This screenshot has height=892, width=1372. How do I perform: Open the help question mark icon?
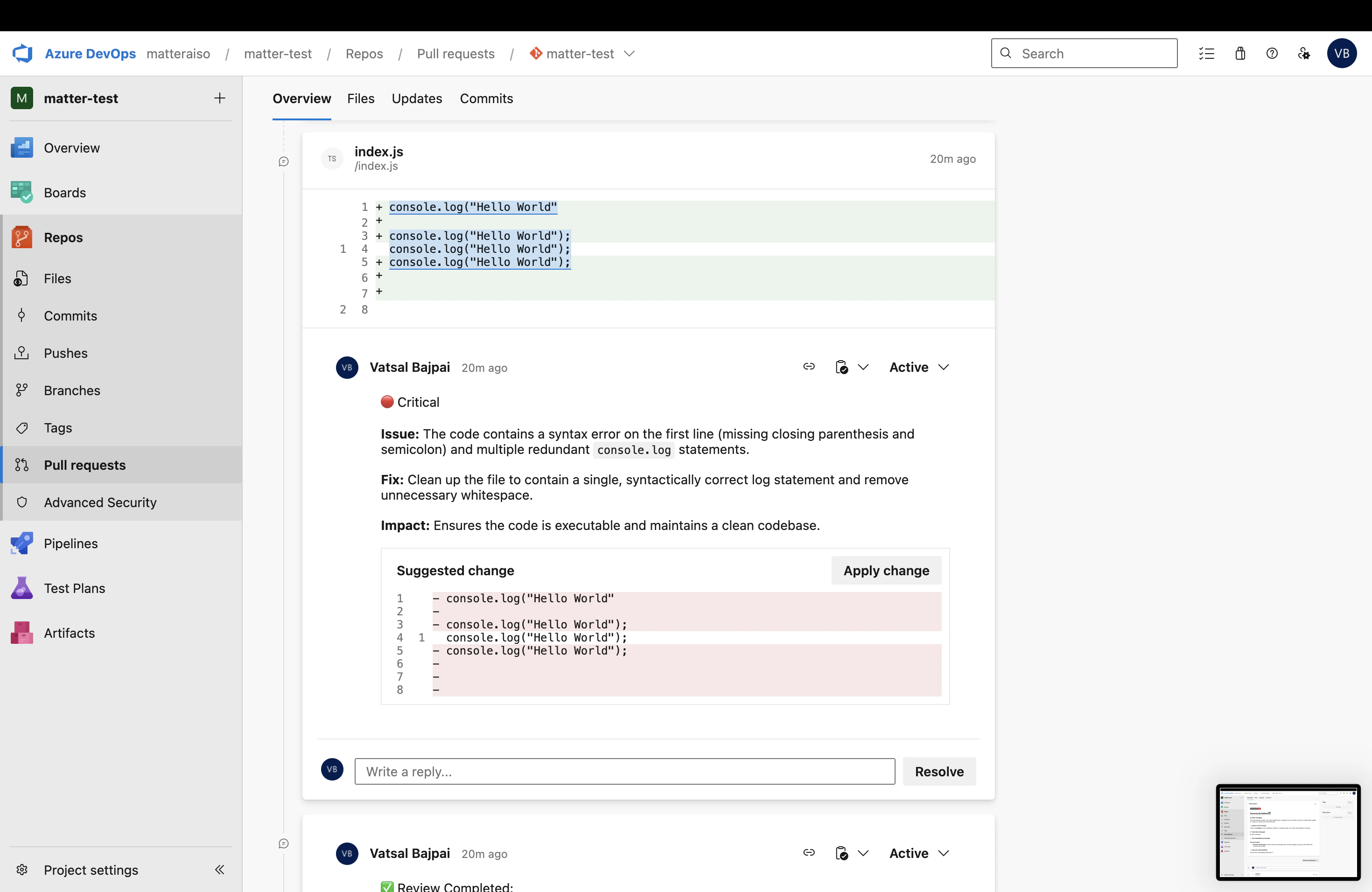click(x=1272, y=53)
